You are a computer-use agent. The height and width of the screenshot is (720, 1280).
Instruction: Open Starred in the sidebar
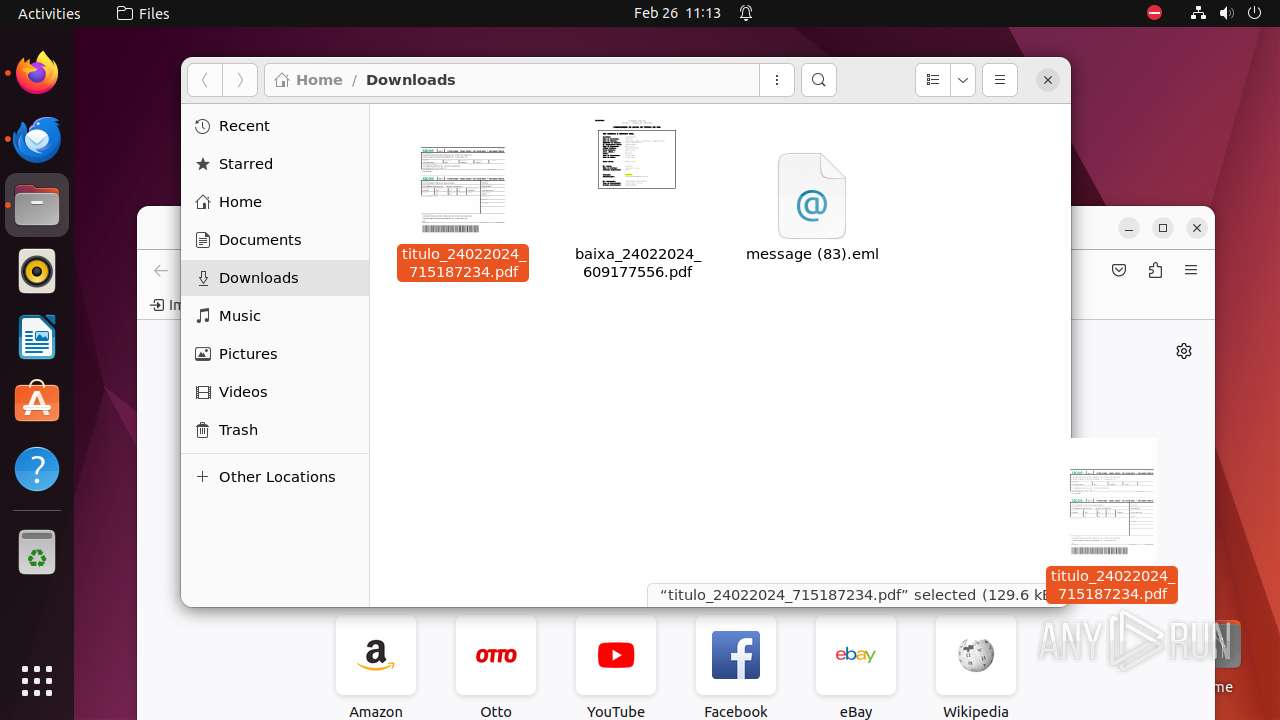click(275, 164)
